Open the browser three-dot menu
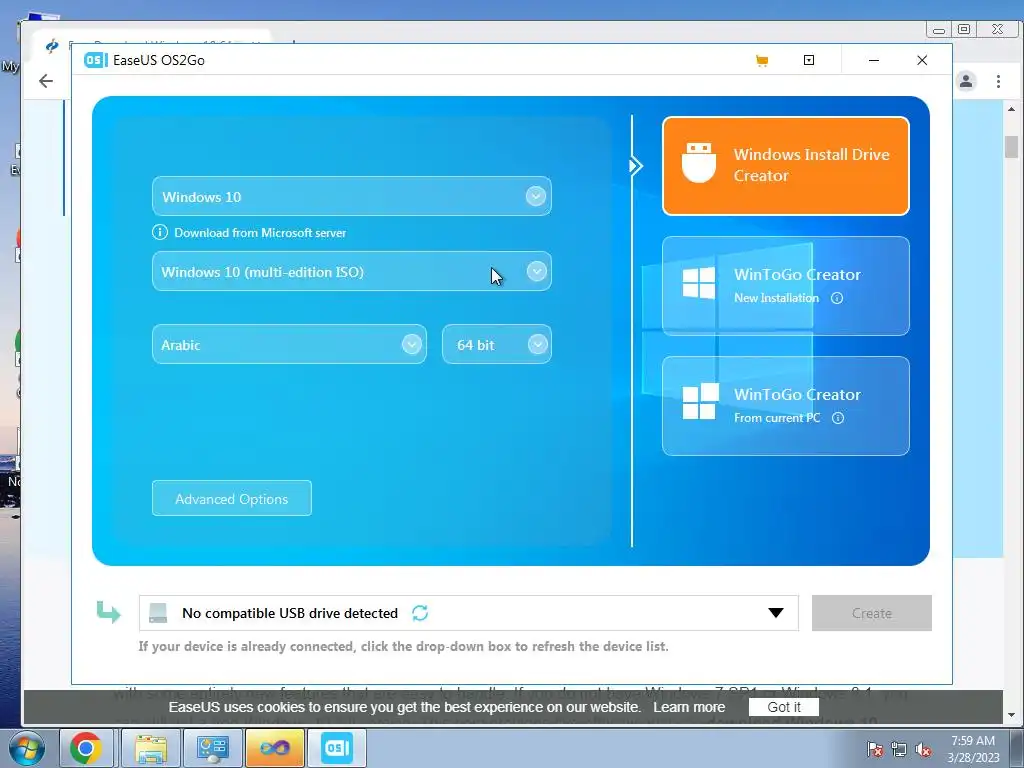 998,81
